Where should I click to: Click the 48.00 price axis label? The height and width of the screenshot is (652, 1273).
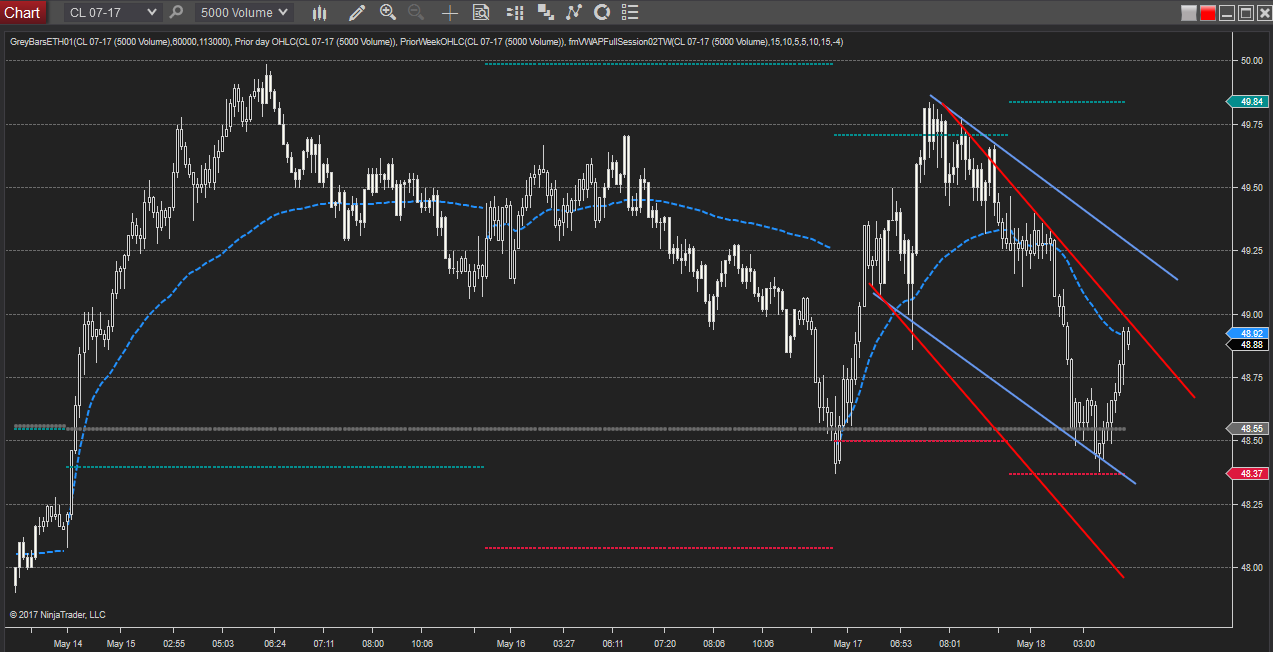pyautogui.click(x=1251, y=567)
